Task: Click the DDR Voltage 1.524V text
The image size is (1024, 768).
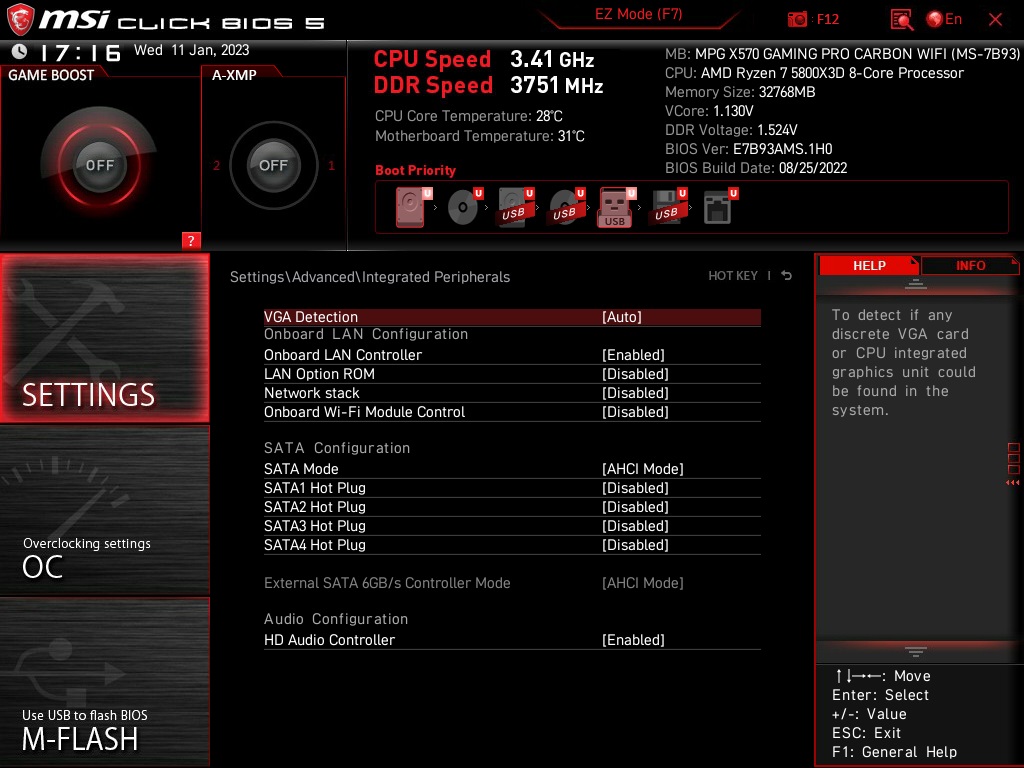Action: pyautogui.click(x=731, y=130)
